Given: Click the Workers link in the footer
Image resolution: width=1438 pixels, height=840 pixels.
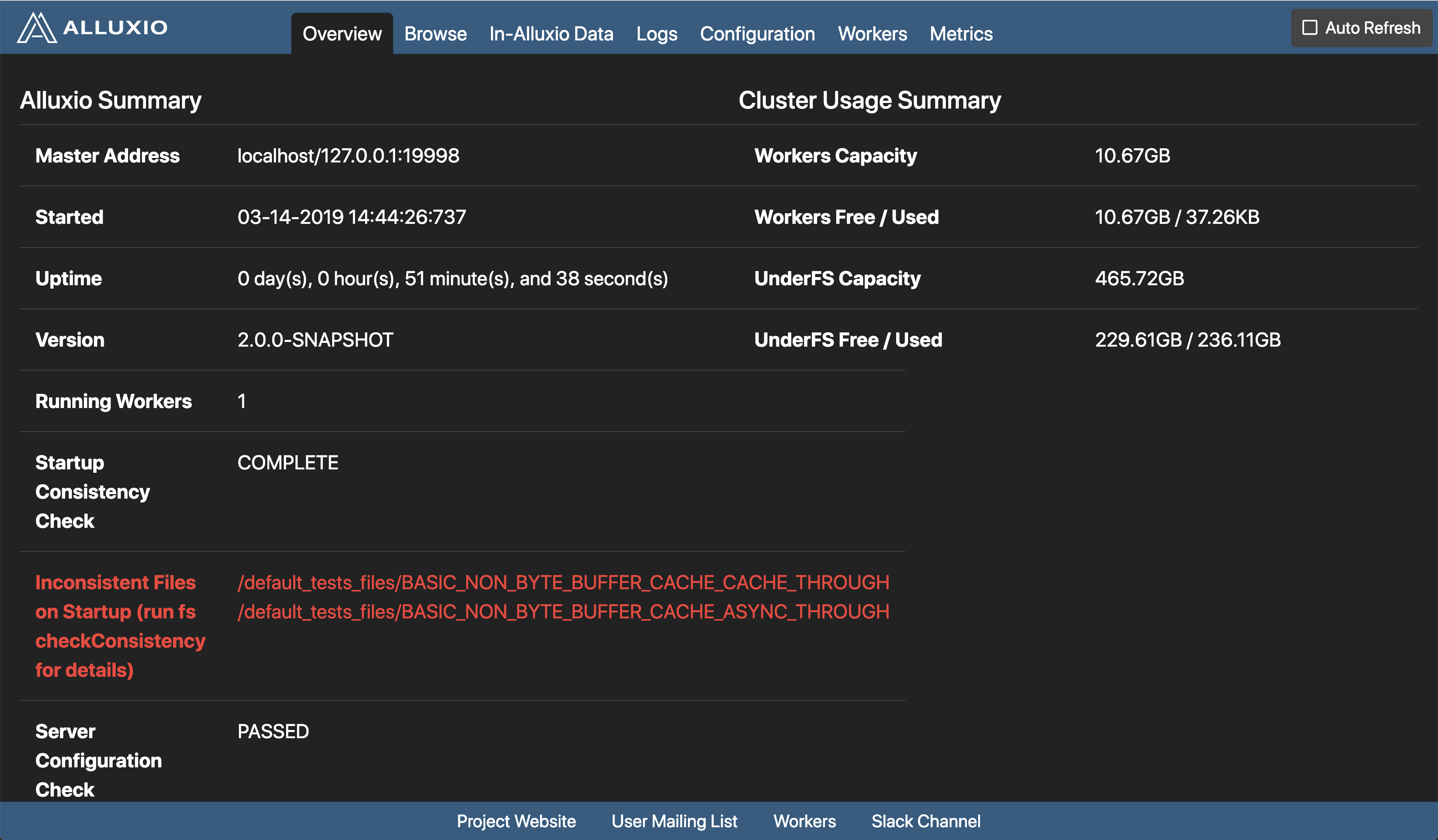Looking at the screenshot, I should (804, 821).
